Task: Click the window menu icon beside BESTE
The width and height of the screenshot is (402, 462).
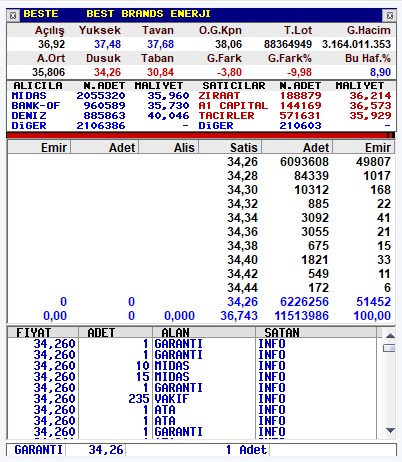Action: [x=13, y=15]
